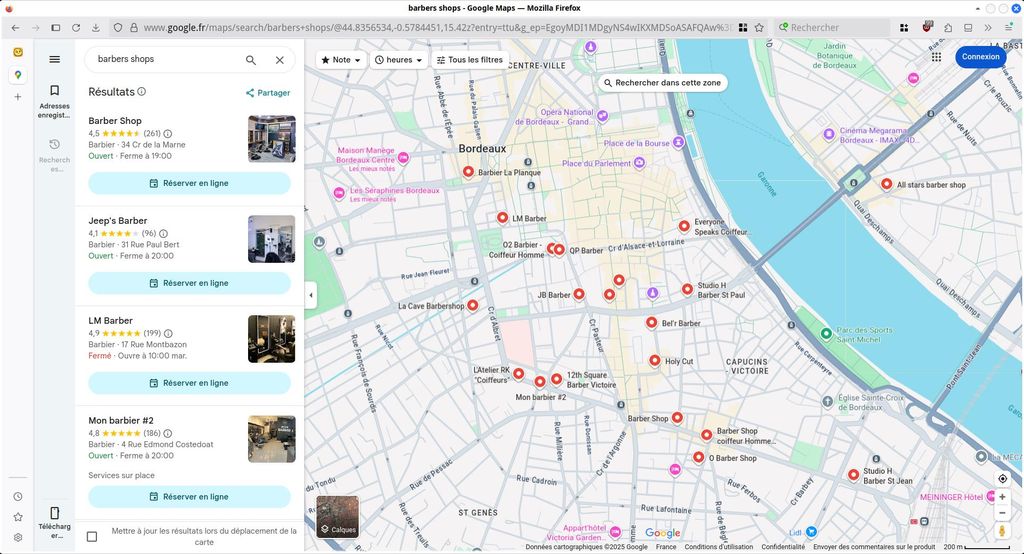This screenshot has height=554, width=1024.
Task: Open LM Barber listing photo
Action: [x=272, y=339]
